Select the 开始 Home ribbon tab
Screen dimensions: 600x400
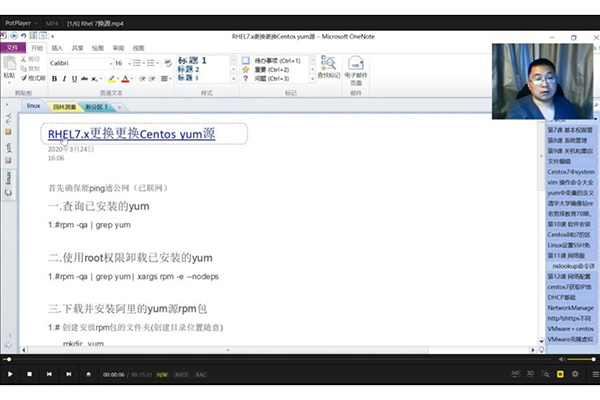(x=37, y=48)
